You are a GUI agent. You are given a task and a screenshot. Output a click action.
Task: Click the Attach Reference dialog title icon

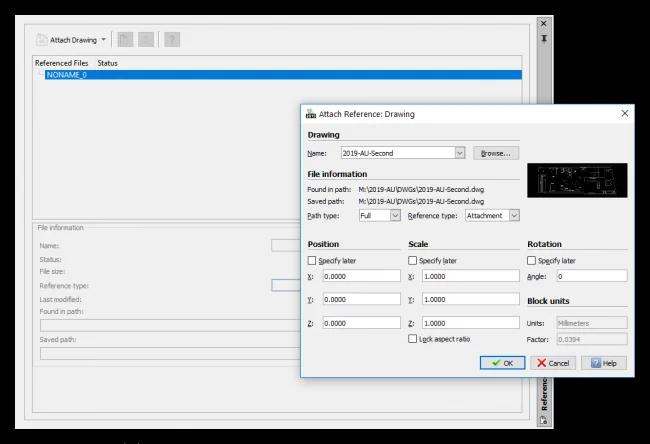point(310,114)
